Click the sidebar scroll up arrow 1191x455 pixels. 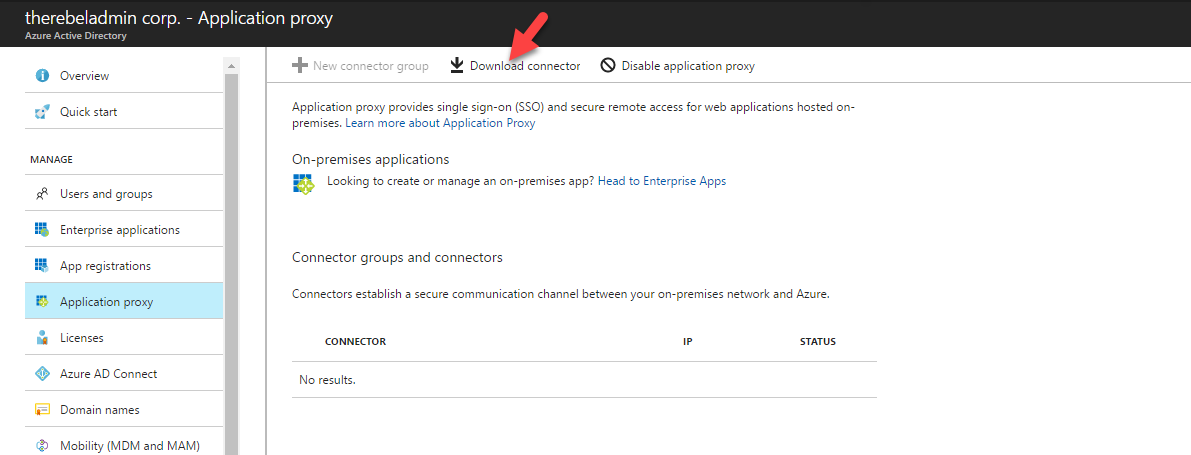pyautogui.click(x=232, y=66)
